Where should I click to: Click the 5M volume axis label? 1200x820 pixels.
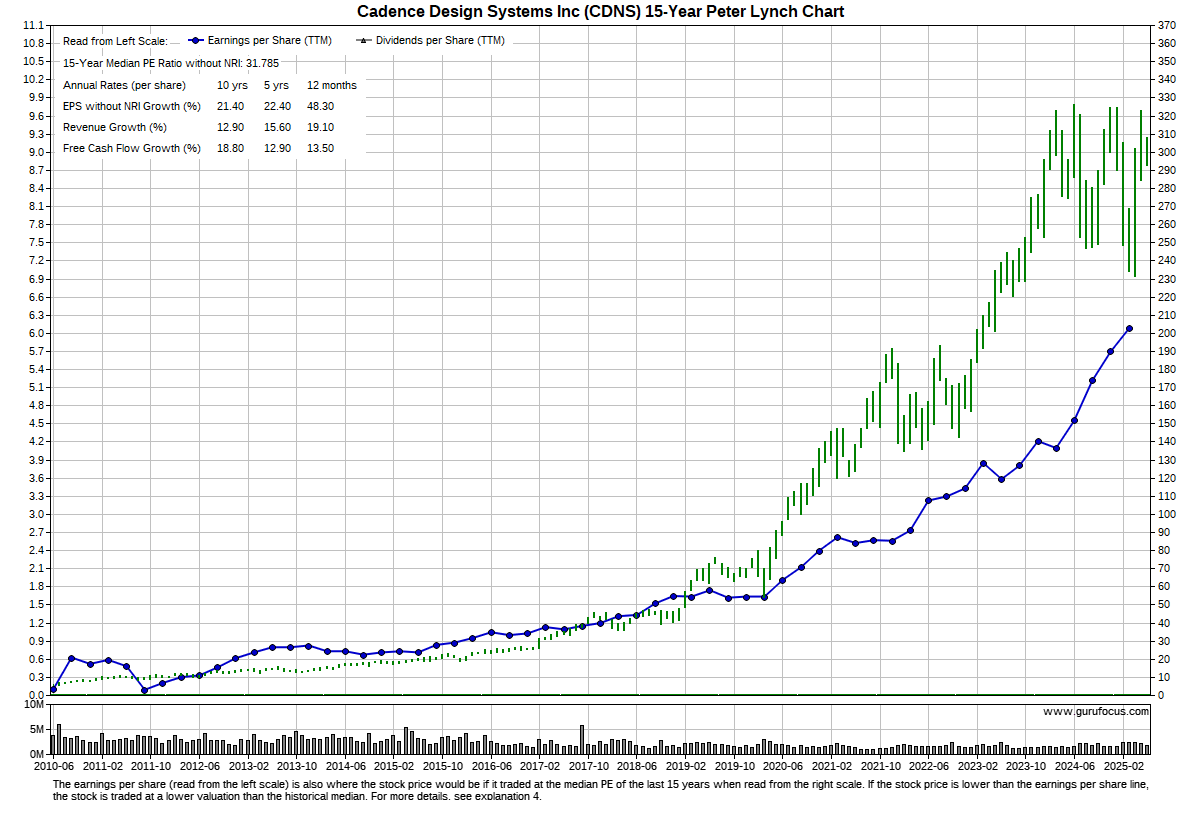pyautogui.click(x=37, y=730)
